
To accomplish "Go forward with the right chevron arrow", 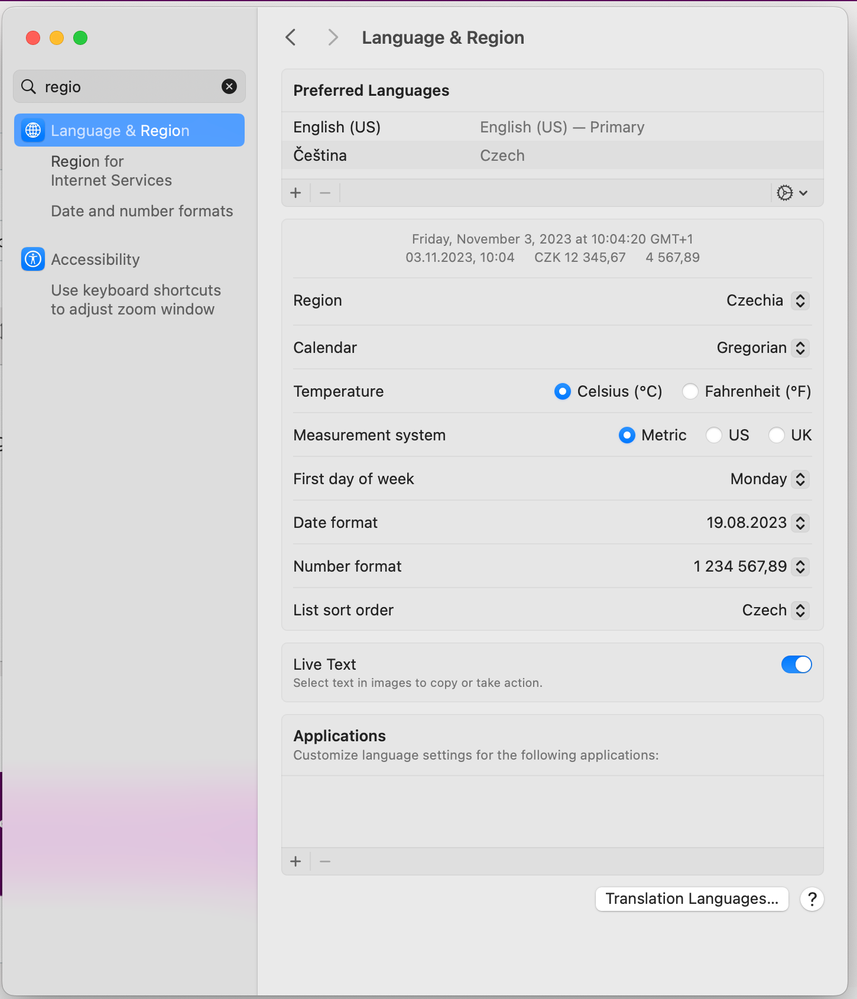I will tap(333, 38).
